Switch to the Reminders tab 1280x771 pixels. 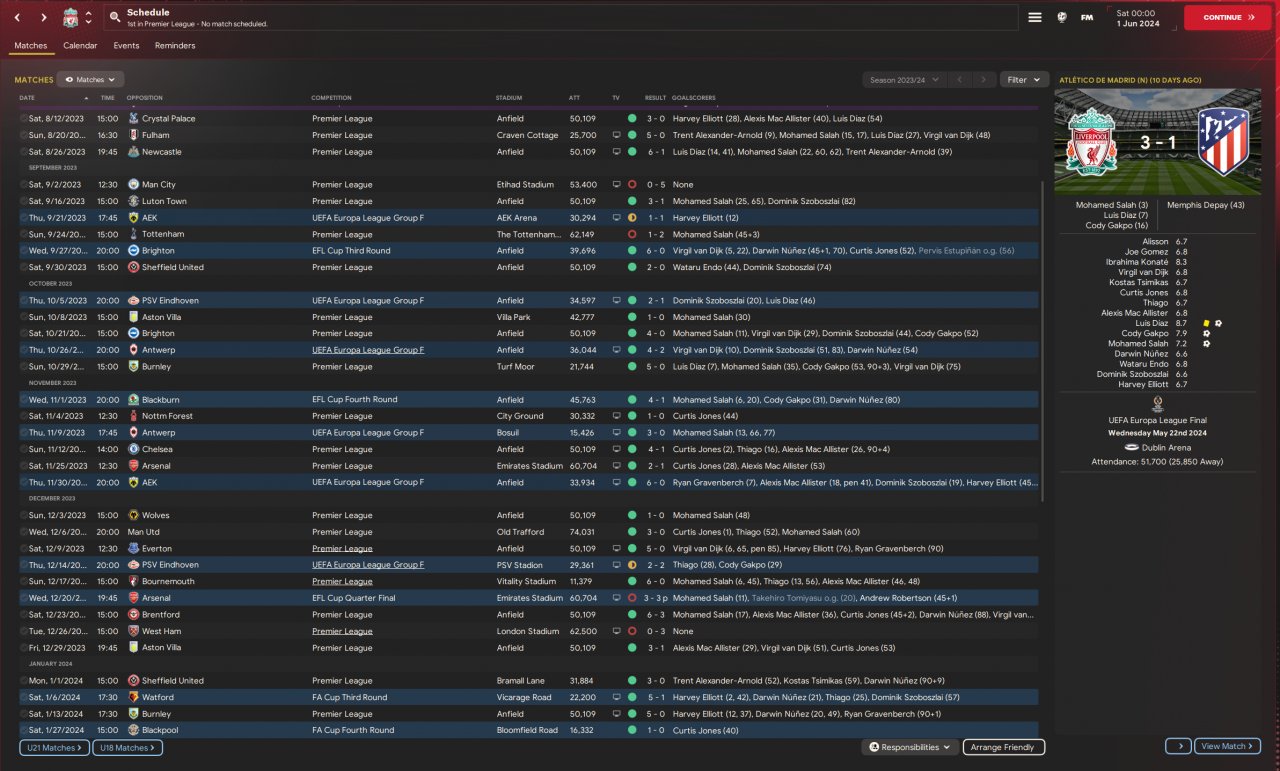pos(175,46)
